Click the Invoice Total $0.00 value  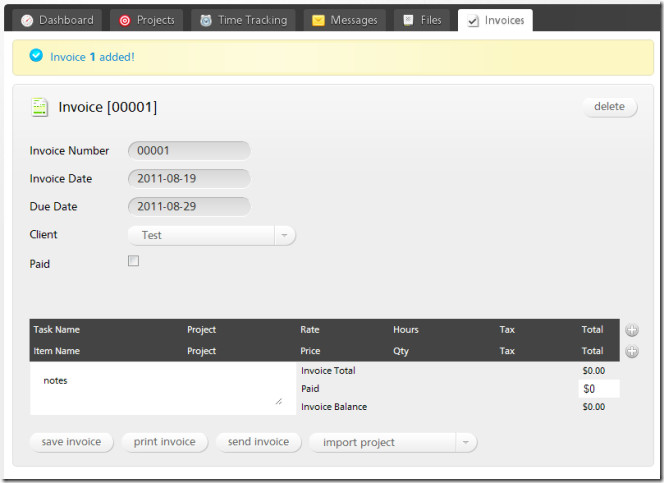[x=594, y=371]
